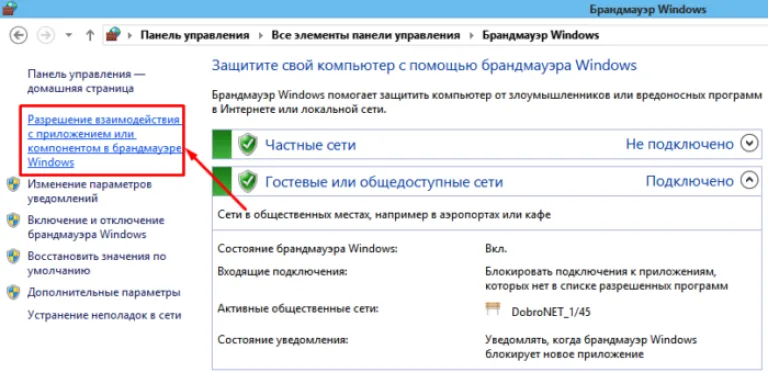The width and height of the screenshot is (768, 372).
Task: Click the window title 'Брандмауэр Windows'
Action: pyautogui.click(x=648, y=9)
